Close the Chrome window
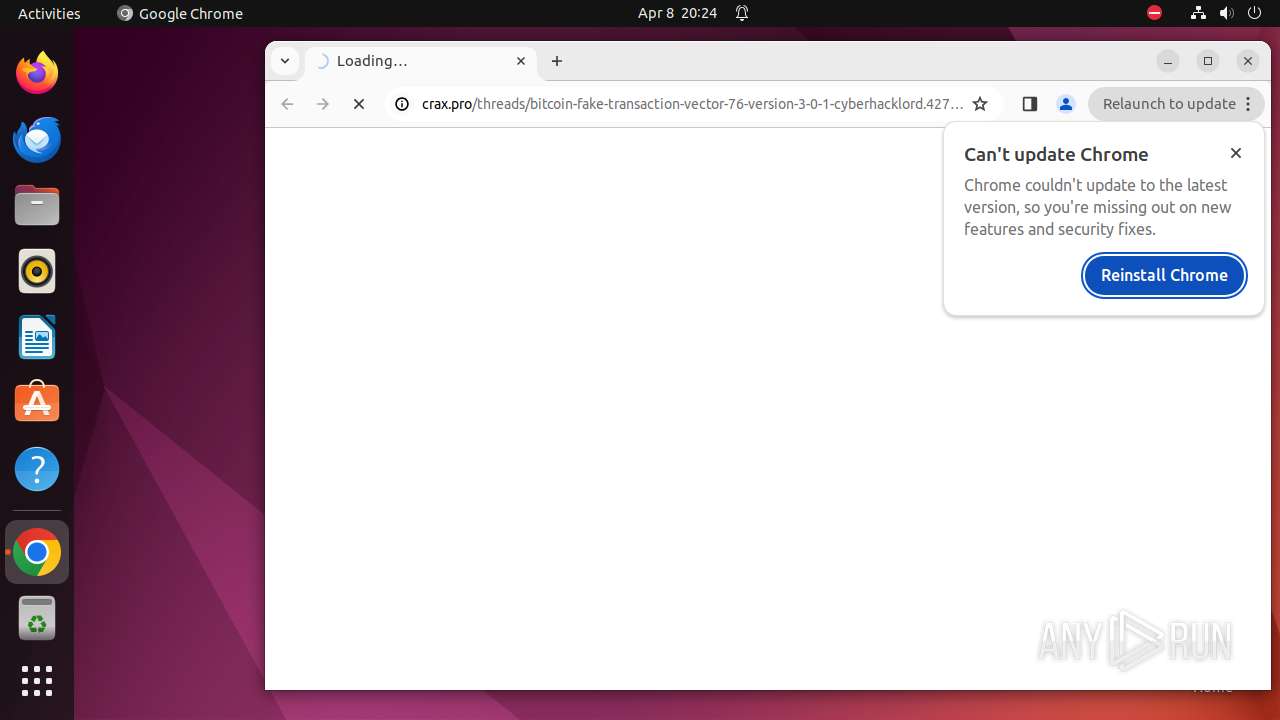Image resolution: width=1280 pixels, height=720 pixels. click(x=1248, y=61)
